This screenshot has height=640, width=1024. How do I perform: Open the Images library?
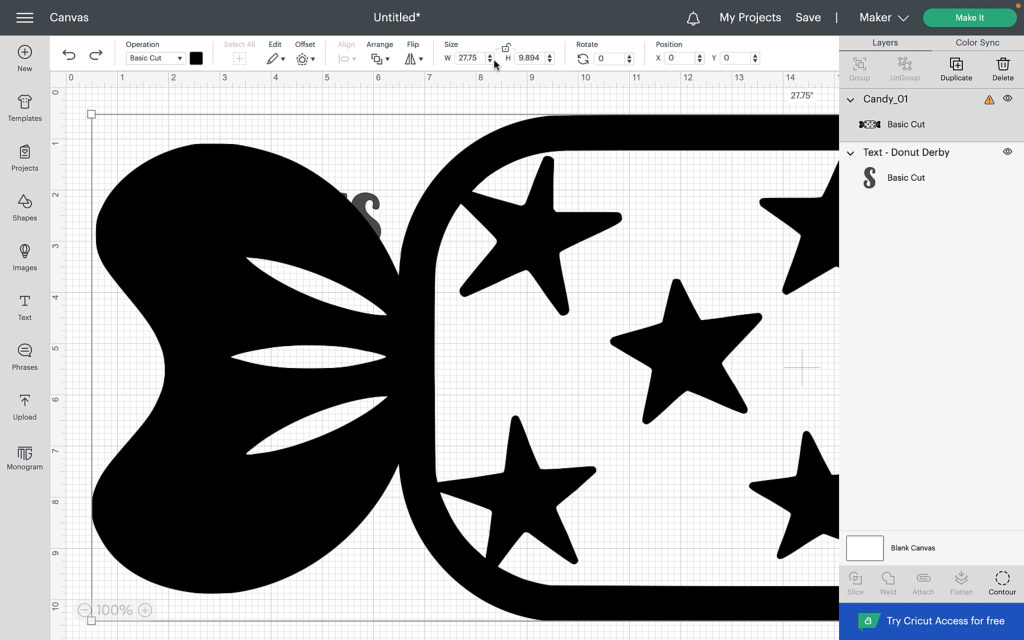pyautogui.click(x=25, y=257)
